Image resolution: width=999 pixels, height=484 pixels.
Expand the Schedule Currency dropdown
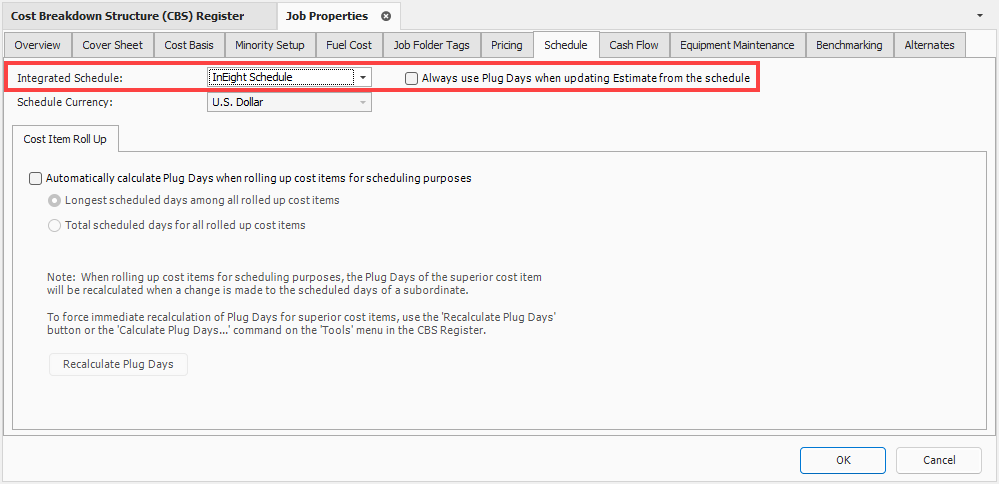click(x=363, y=102)
